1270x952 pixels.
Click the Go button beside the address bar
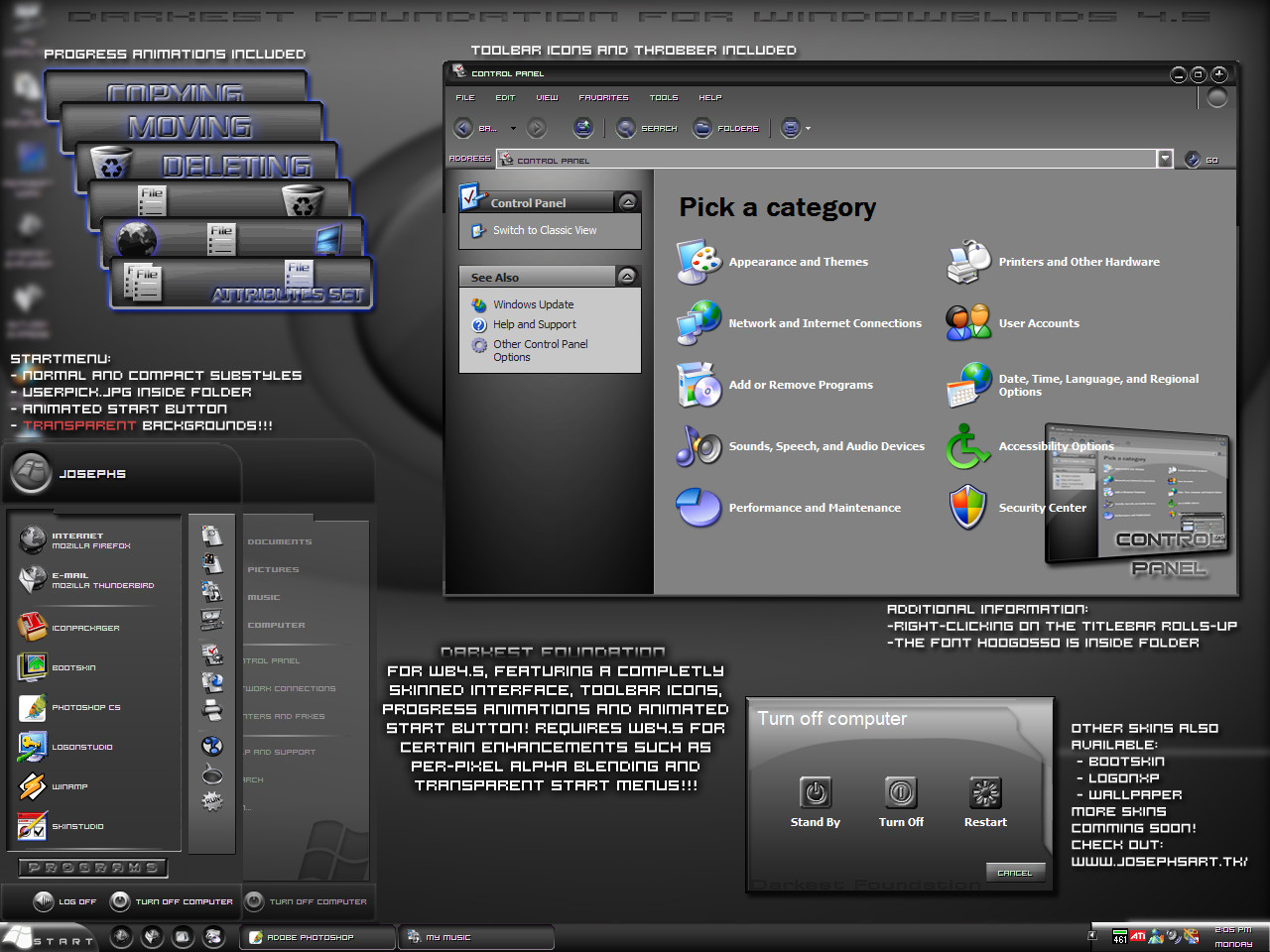(x=1202, y=160)
